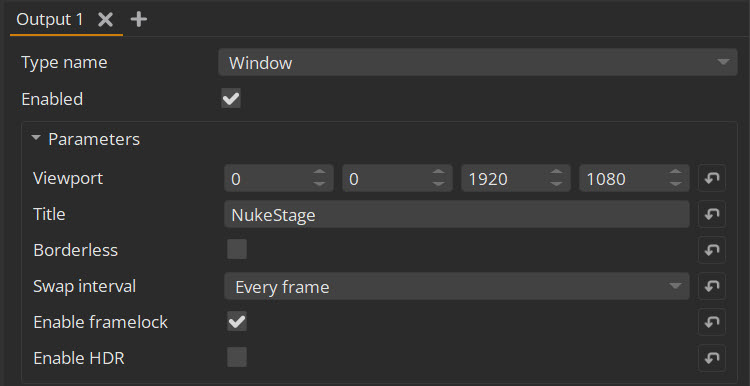Revert the Enable framelock setting

tap(712, 322)
